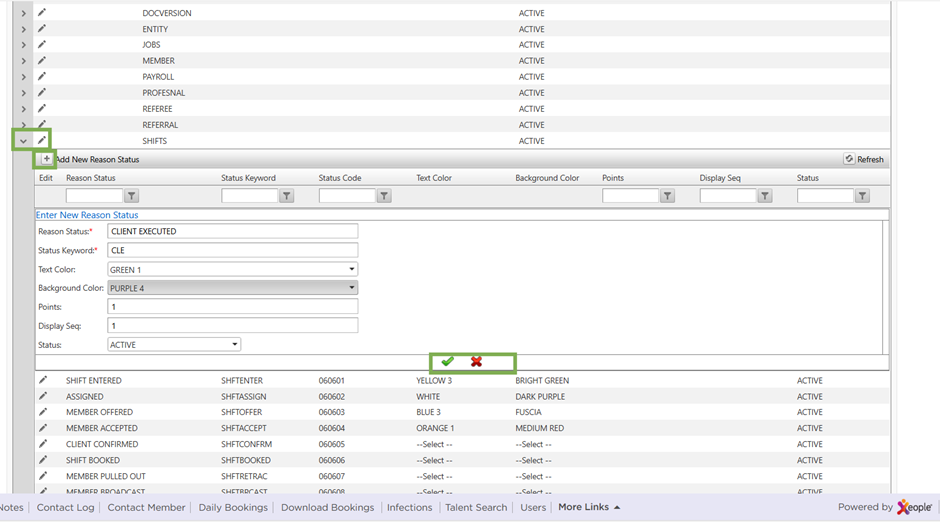The image size is (940, 522).
Task: Click the Reason Status filter text box
Action: coord(94,196)
